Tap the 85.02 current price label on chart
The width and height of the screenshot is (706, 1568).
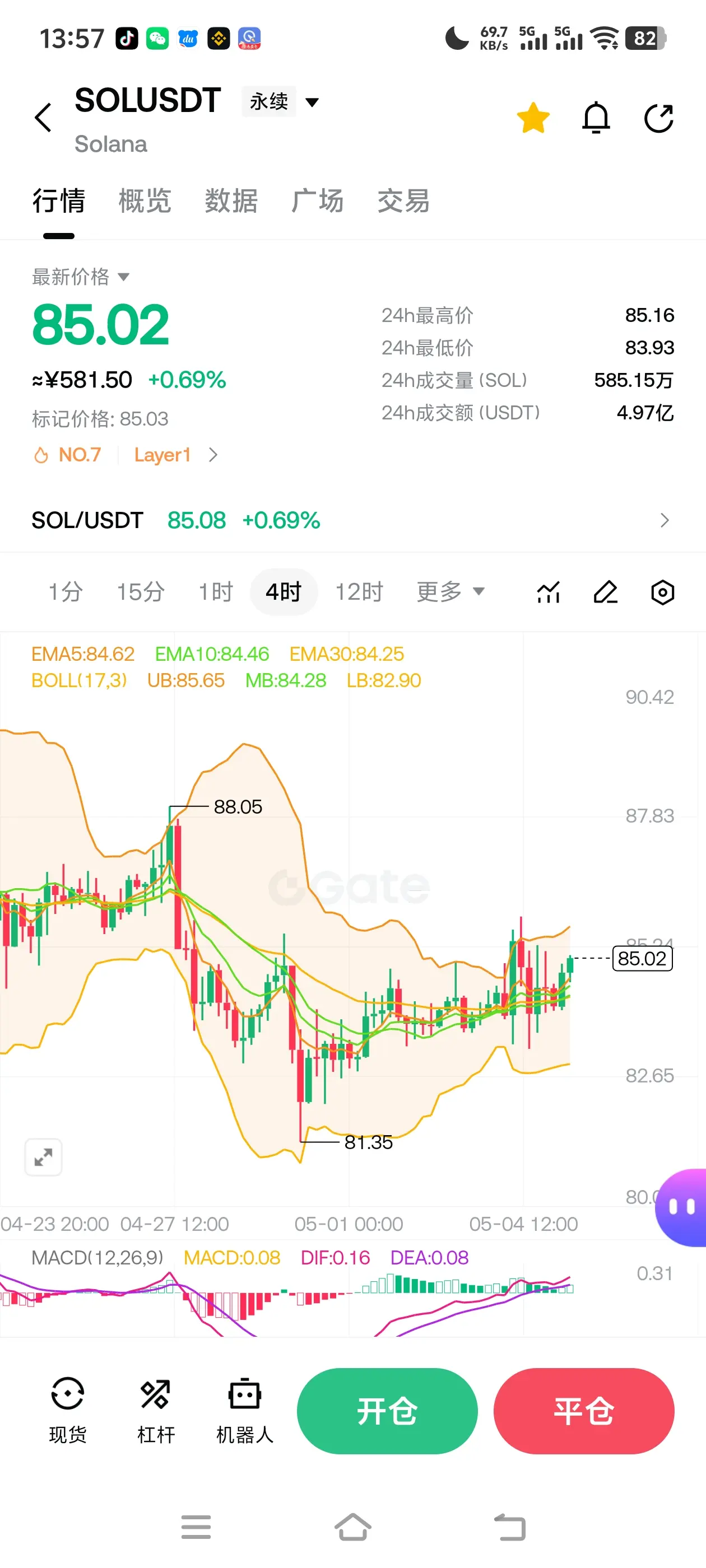[642, 958]
